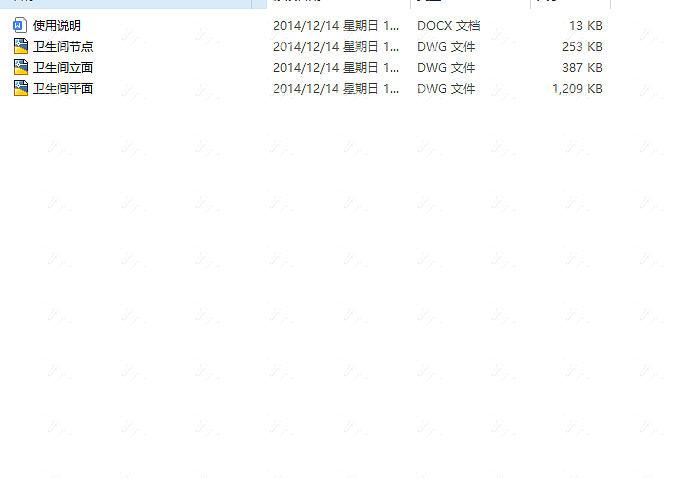Select the DWG icon beside 卫生间节点
The image size is (696, 478).
click(20, 46)
